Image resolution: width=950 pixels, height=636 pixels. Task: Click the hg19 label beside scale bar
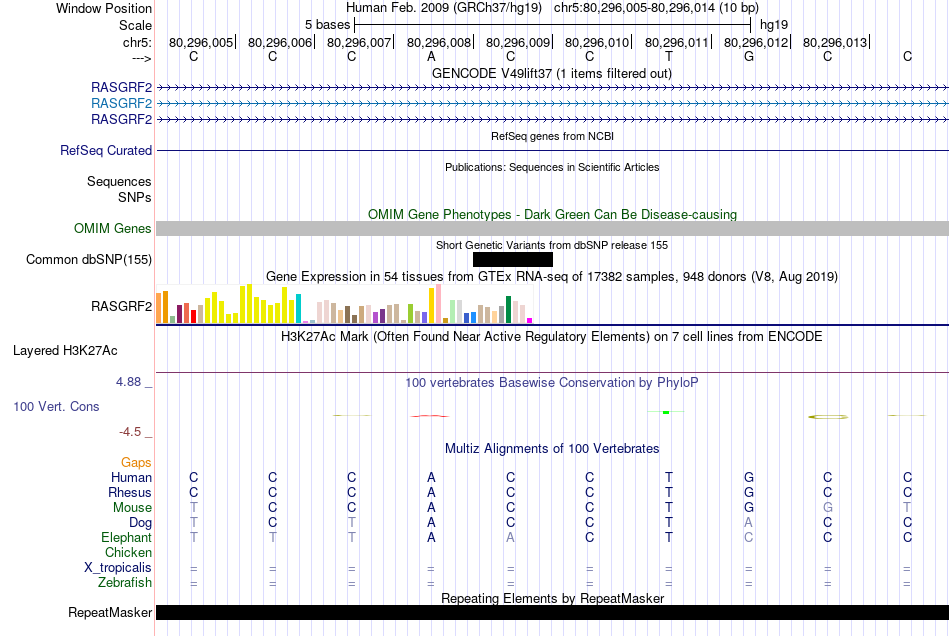774,25
